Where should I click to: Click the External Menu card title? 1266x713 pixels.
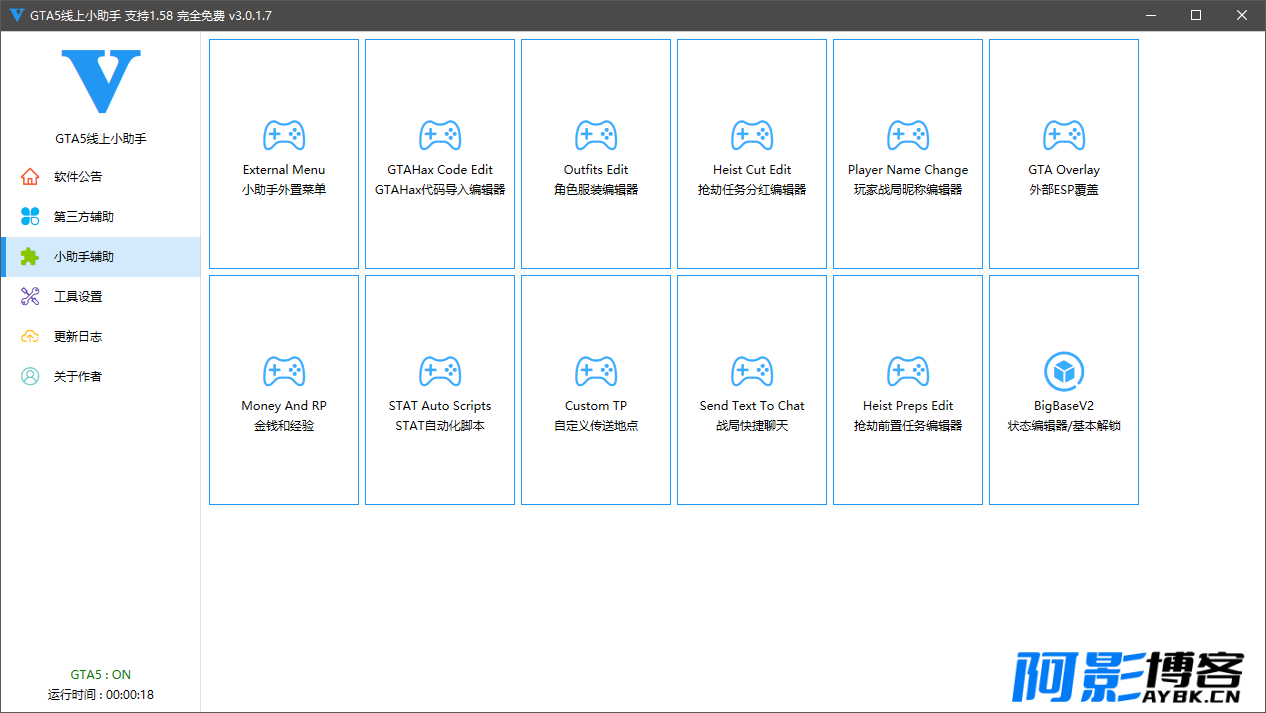tap(284, 170)
